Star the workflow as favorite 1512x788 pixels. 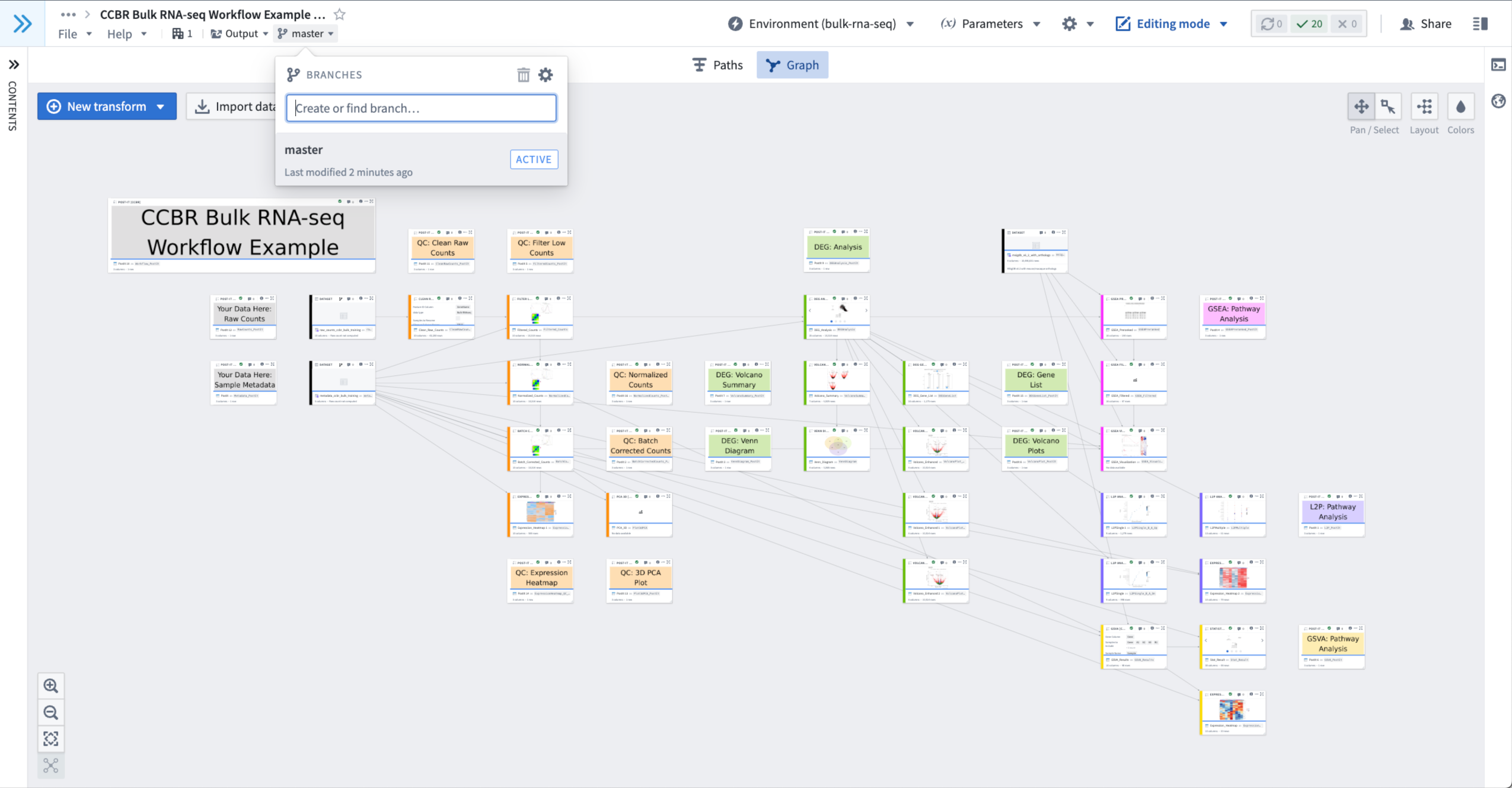point(340,14)
